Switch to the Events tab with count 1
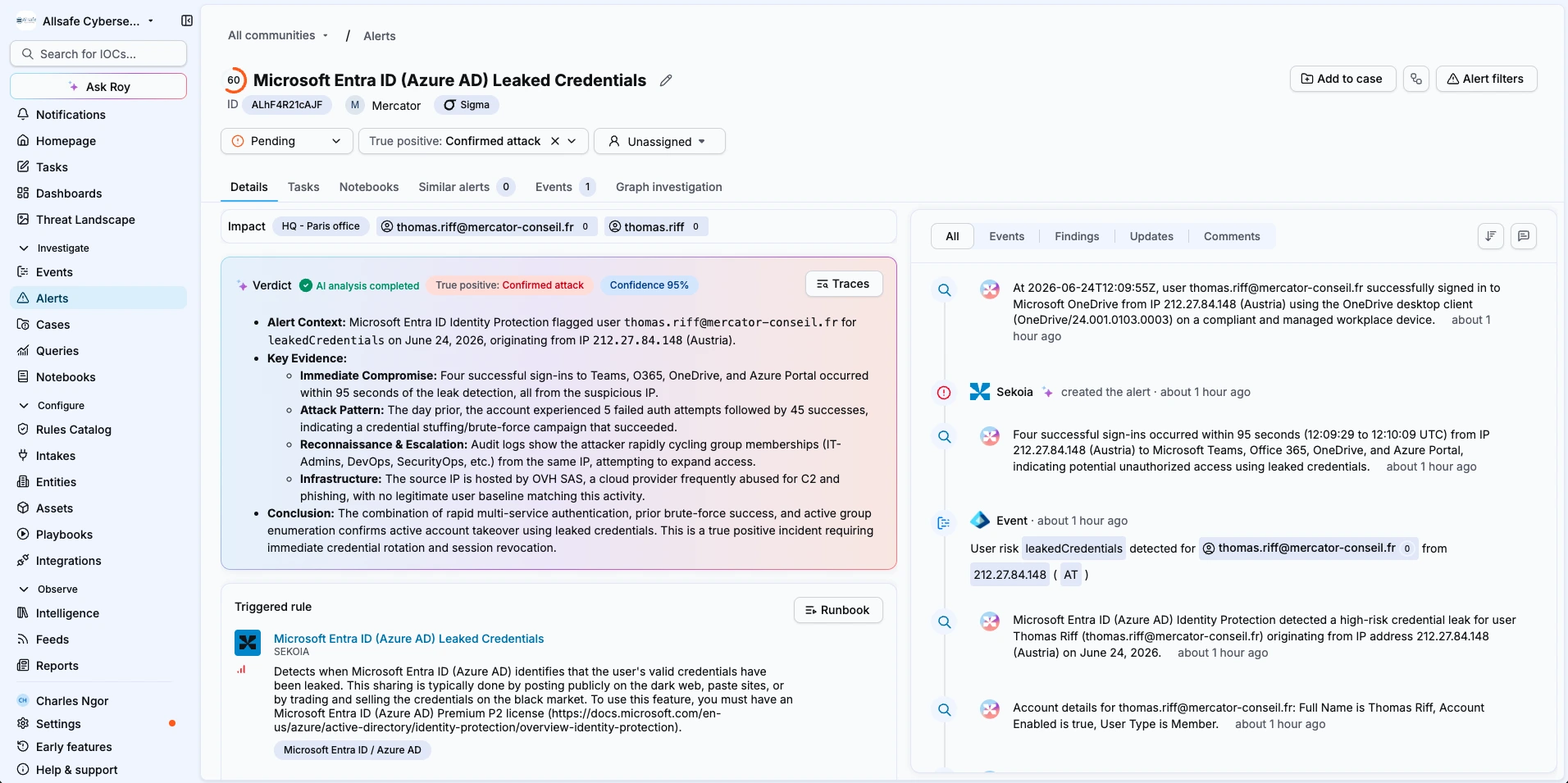This screenshot has height=783, width=1568. (x=565, y=187)
